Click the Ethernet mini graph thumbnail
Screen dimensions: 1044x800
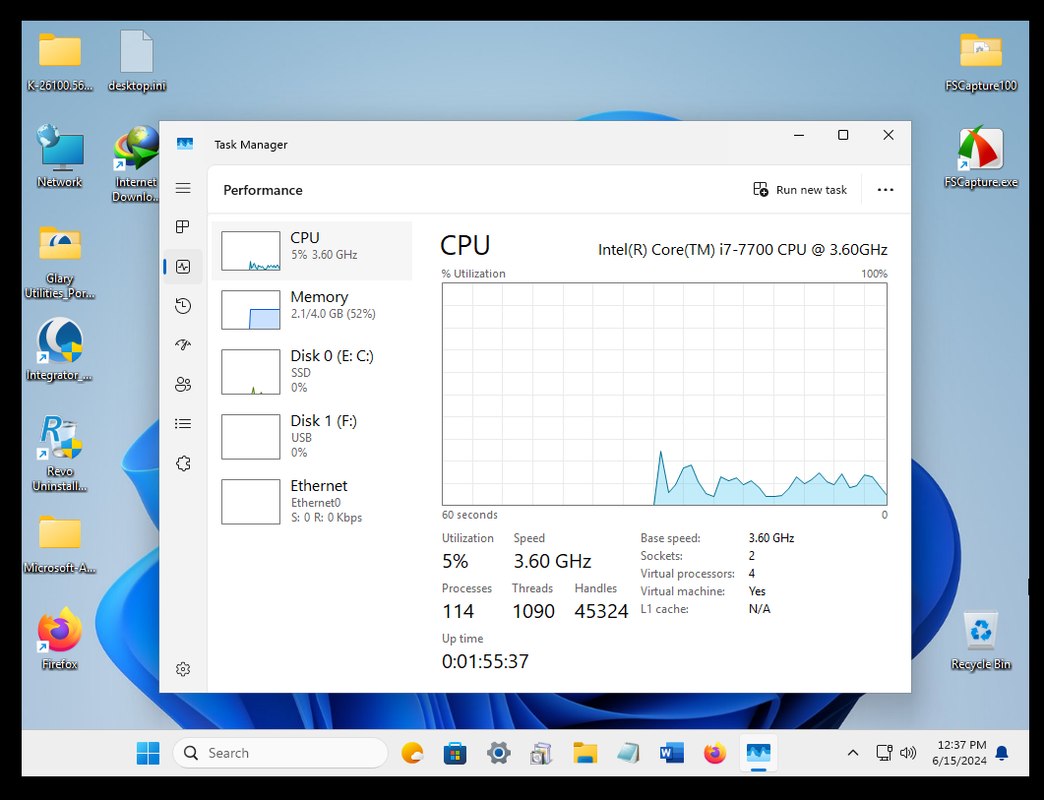(x=250, y=501)
